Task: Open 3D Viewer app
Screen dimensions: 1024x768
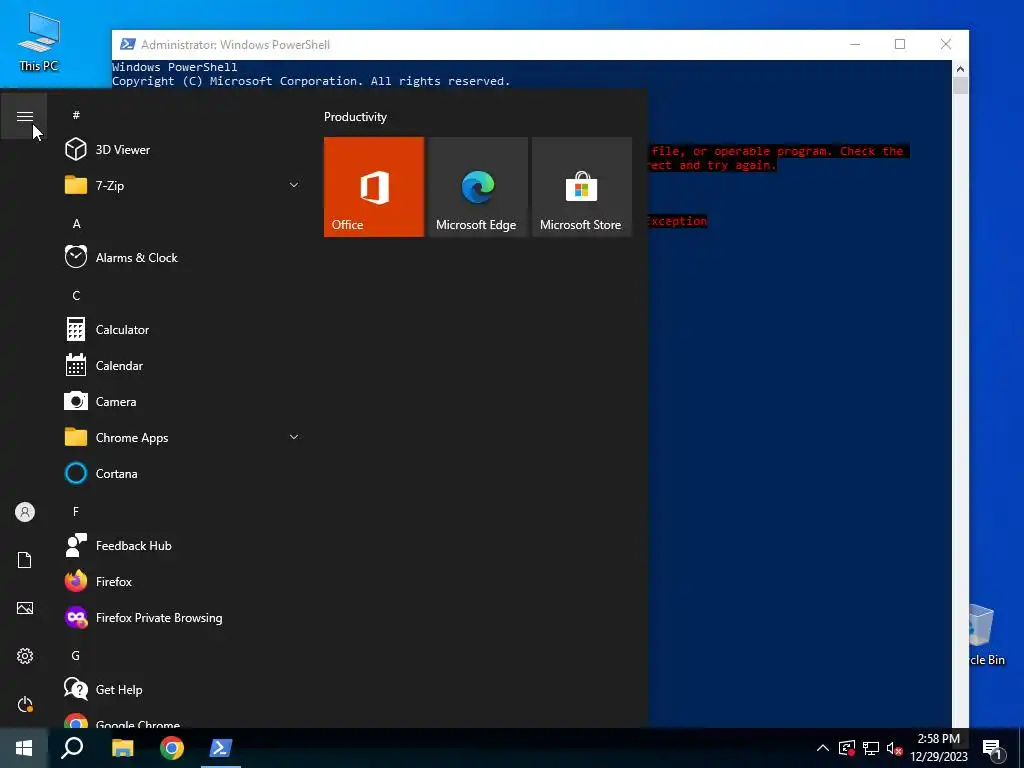Action: (182, 150)
